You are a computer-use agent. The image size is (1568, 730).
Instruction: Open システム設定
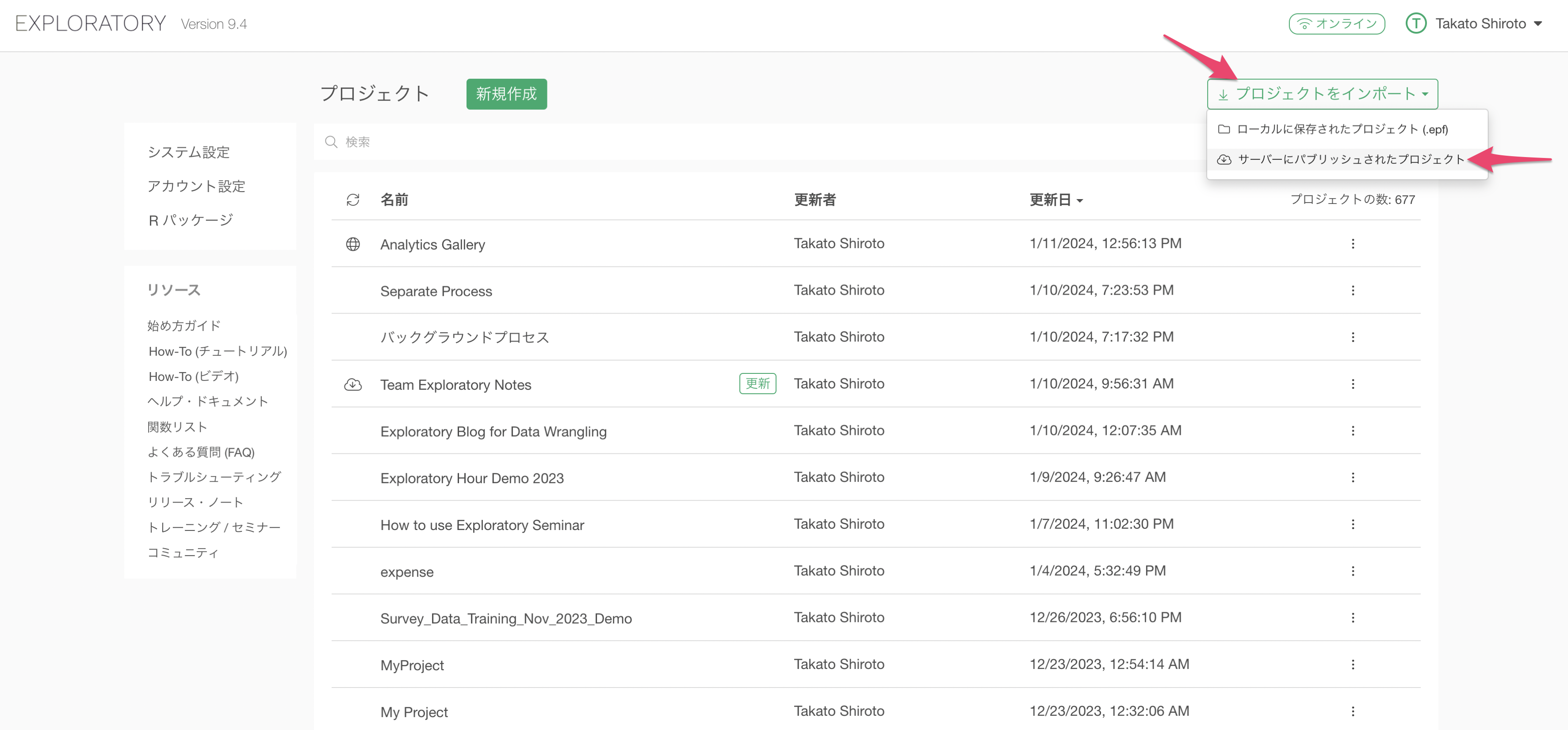pyautogui.click(x=189, y=152)
